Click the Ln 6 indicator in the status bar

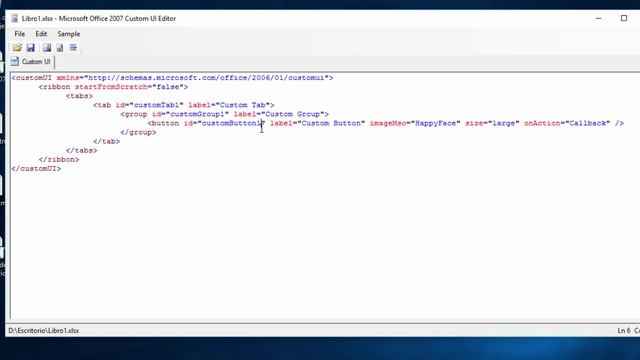click(x=624, y=331)
